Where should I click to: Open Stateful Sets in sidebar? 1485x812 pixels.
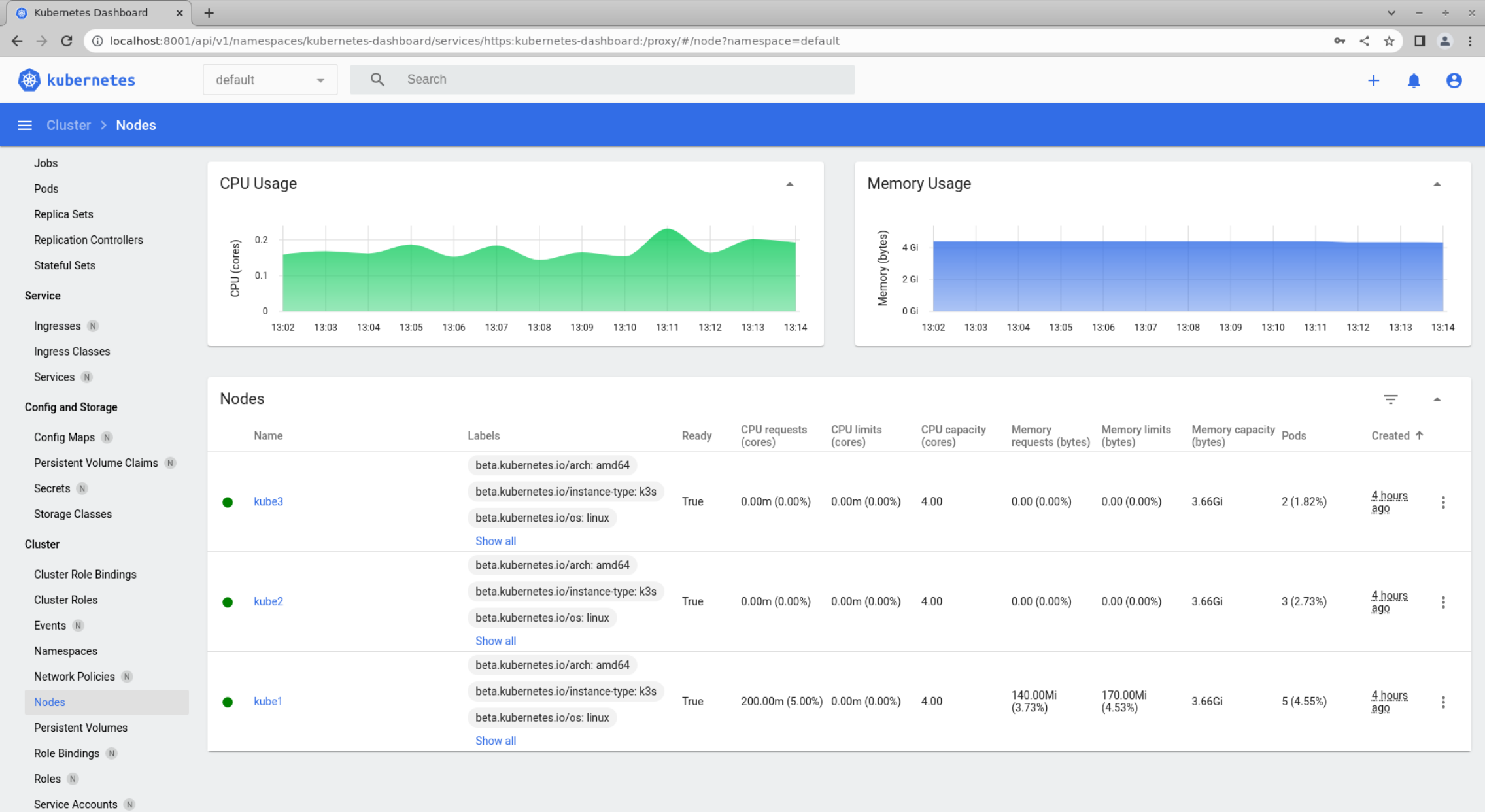pyautogui.click(x=65, y=265)
